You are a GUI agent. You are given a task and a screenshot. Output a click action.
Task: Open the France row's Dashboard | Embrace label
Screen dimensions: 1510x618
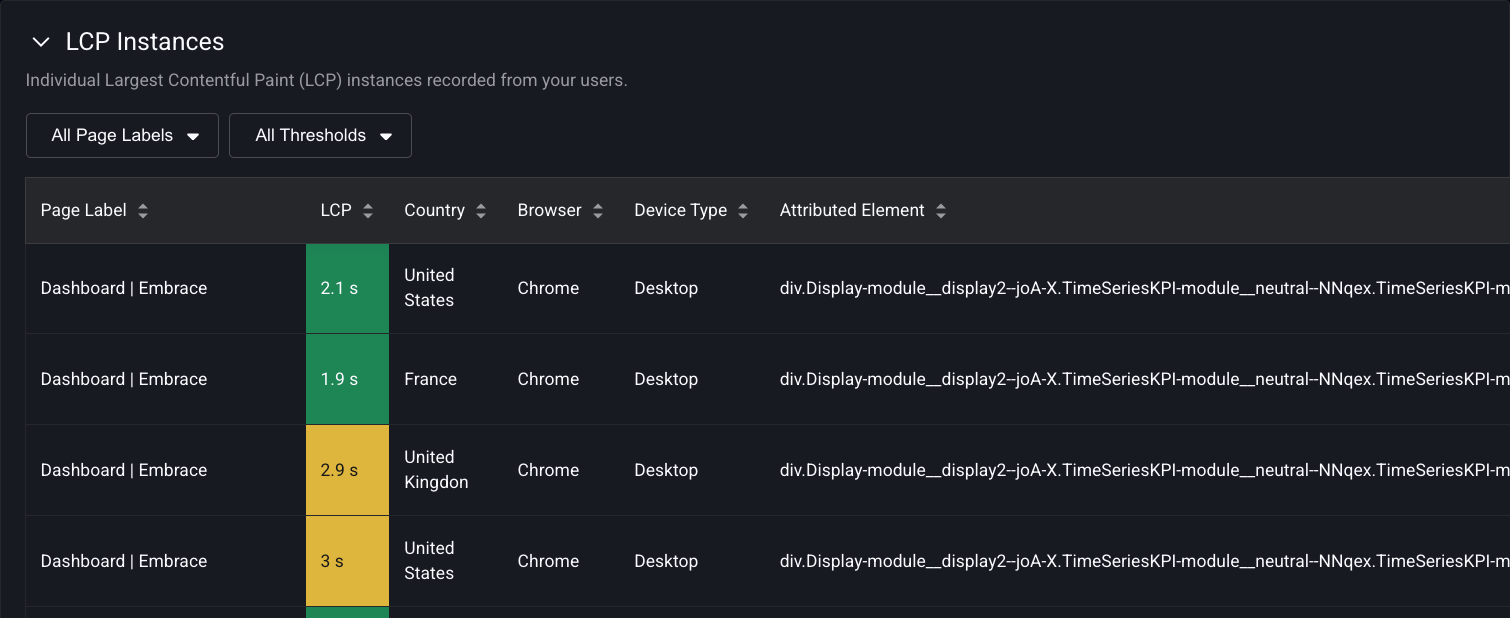point(124,379)
